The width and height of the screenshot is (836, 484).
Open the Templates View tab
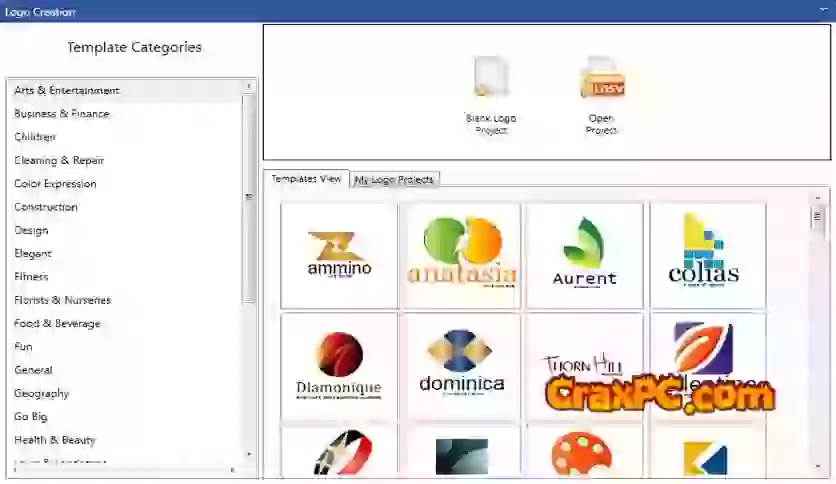(x=307, y=179)
